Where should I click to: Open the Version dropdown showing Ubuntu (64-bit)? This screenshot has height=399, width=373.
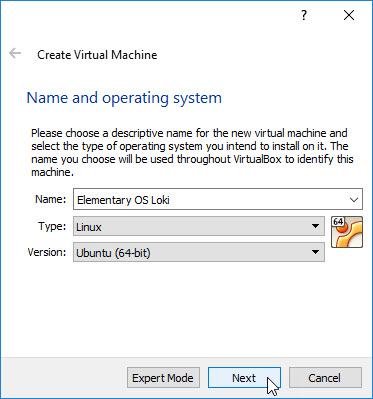[x=199, y=252]
